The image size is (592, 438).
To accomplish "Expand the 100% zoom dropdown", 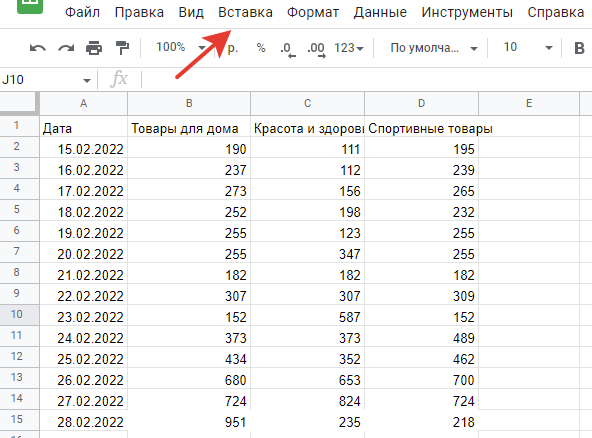I will (x=181, y=48).
